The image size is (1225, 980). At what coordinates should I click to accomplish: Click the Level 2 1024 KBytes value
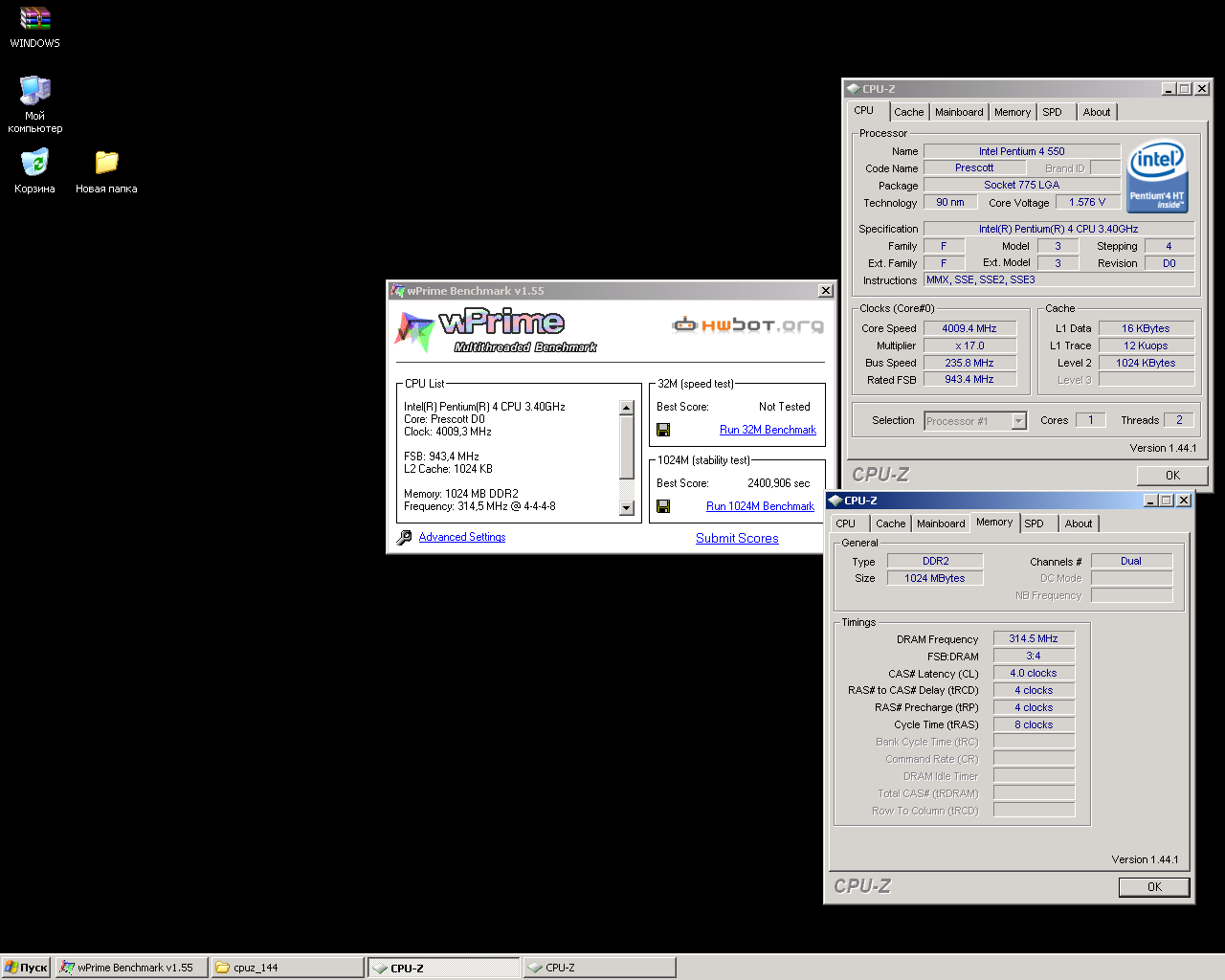click(1147, 363)
